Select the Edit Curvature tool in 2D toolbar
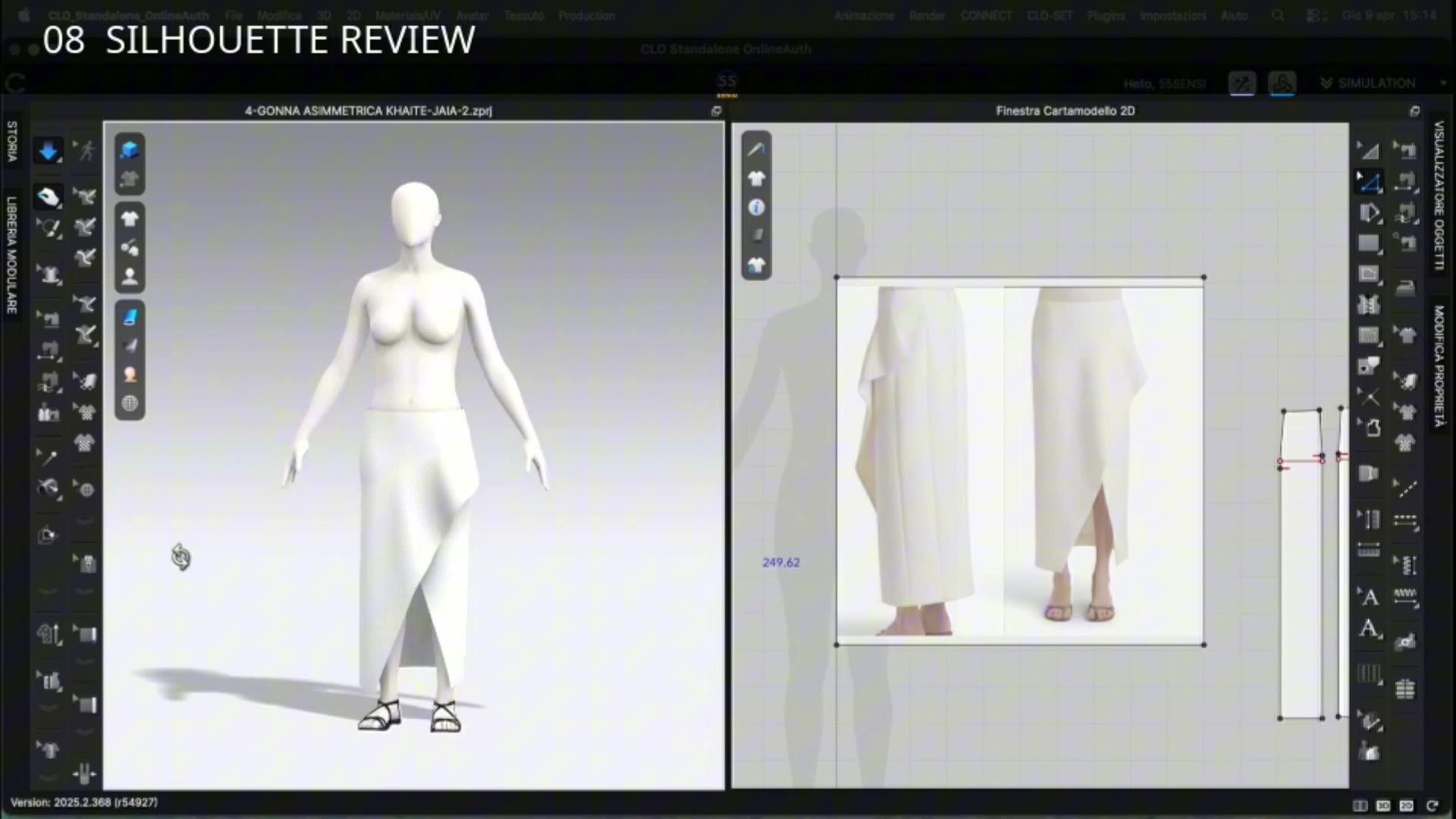Screen dimensions: 1456x819 (x=1370, y=182)
